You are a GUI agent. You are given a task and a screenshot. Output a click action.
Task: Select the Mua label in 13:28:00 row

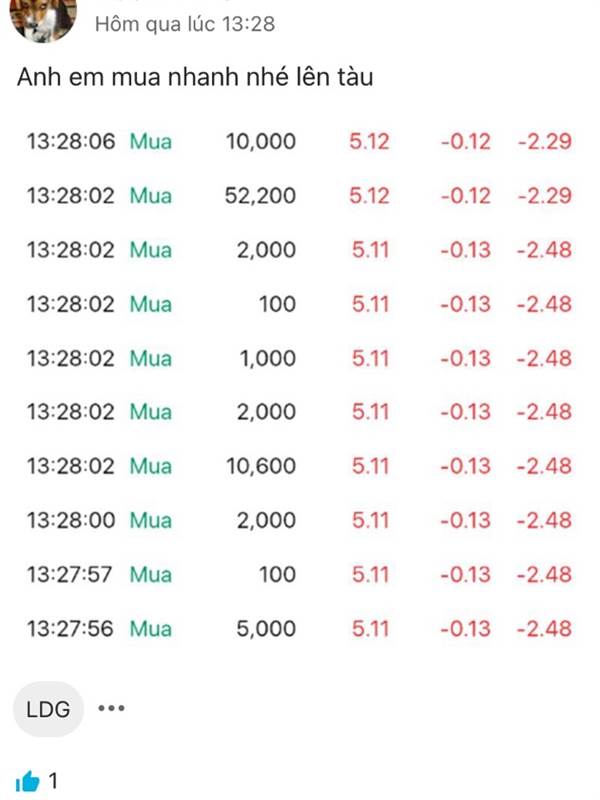[x=151, y=520]
